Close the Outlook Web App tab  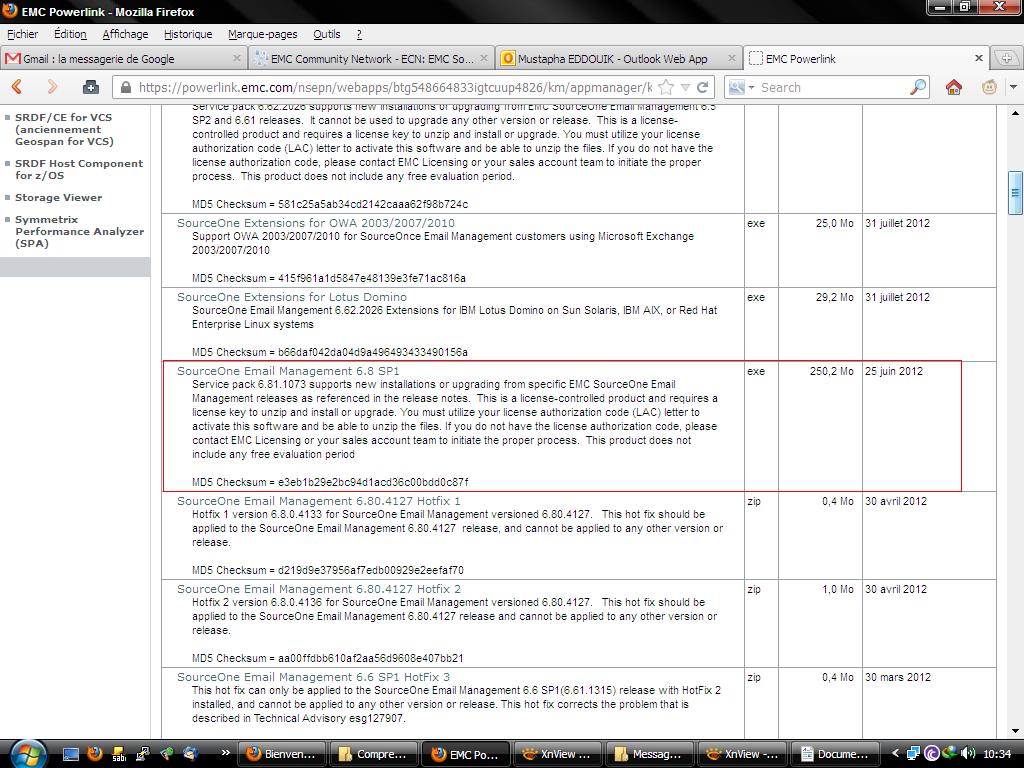(731, 58)
